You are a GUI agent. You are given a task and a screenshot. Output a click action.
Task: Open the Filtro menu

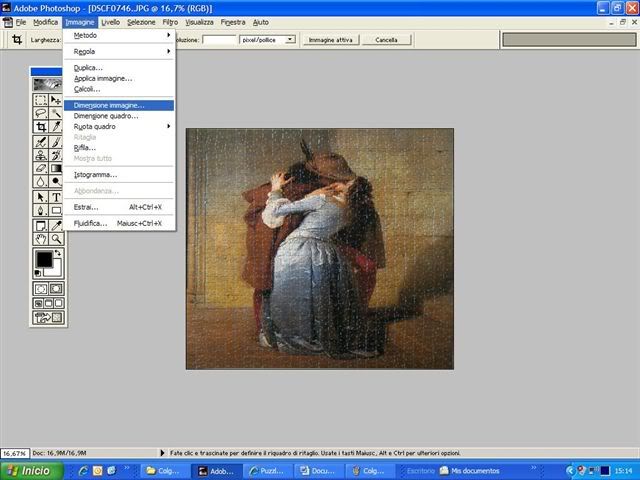point(170,22)
